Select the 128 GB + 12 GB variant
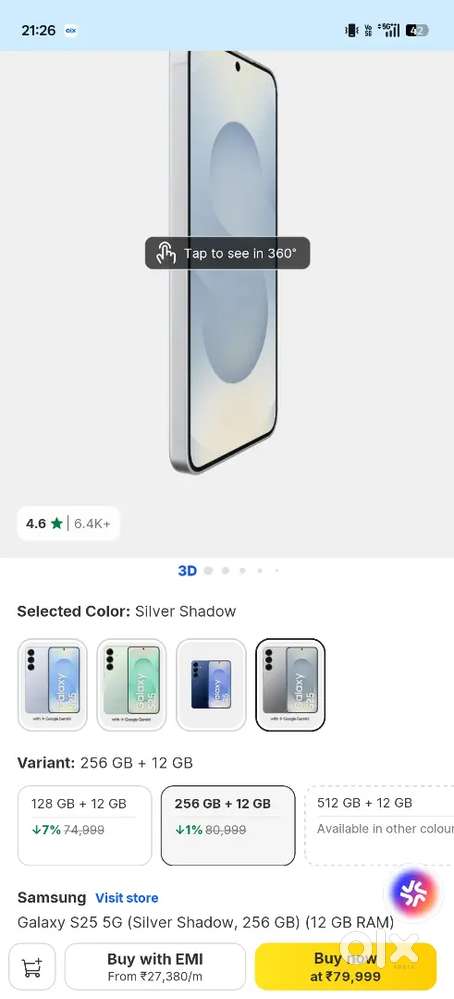Image resolution: width=454 pixels, height=999 pixels. click(x=85, y=825)
